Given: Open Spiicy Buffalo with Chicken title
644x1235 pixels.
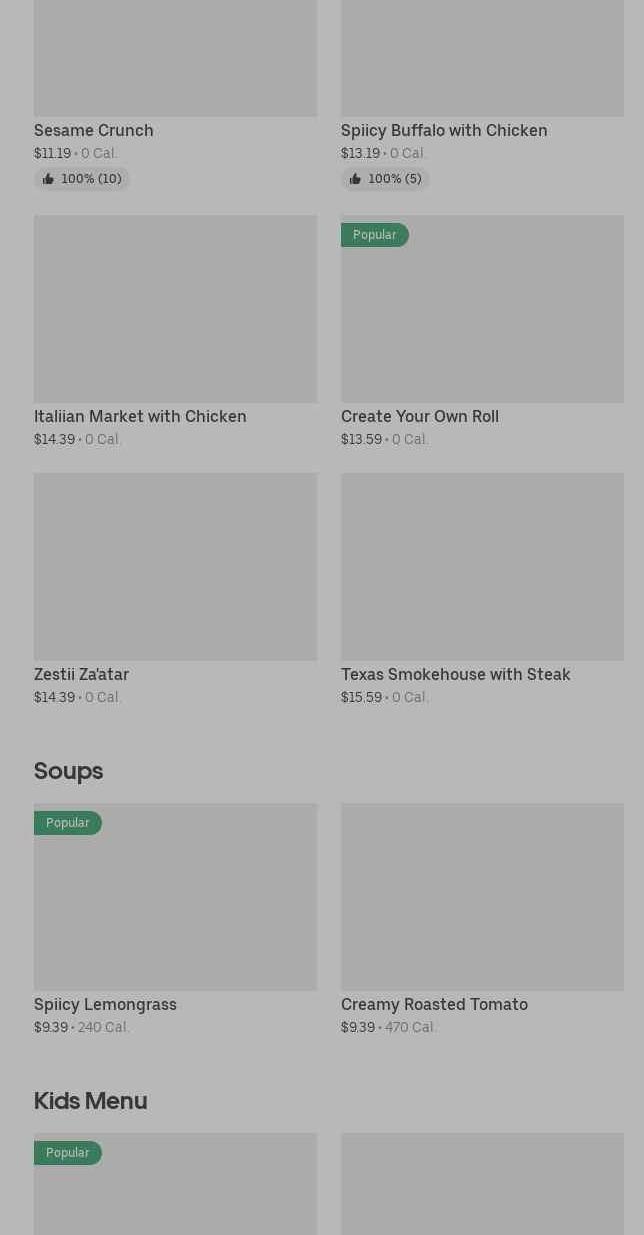Looking at the screenshot, I should 444,130.
